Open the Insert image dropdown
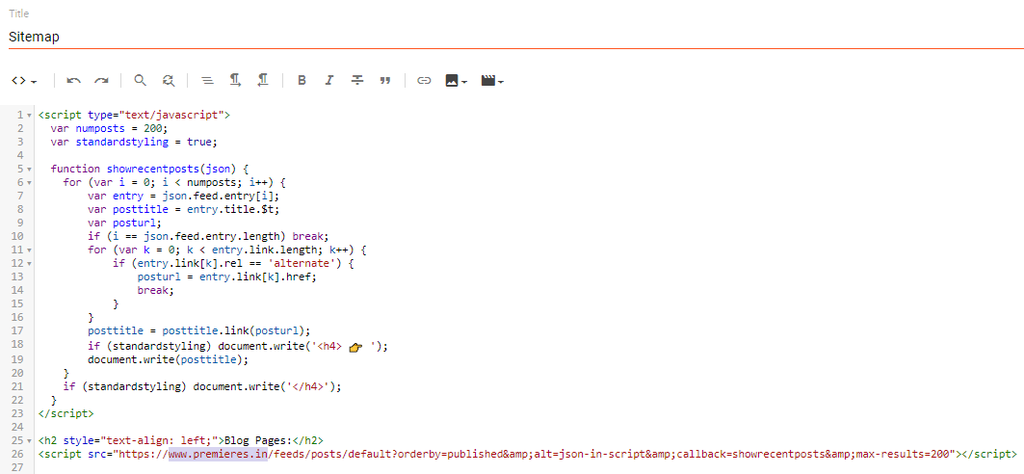Viewport: 1024px width, 474px height. [456, 81]
